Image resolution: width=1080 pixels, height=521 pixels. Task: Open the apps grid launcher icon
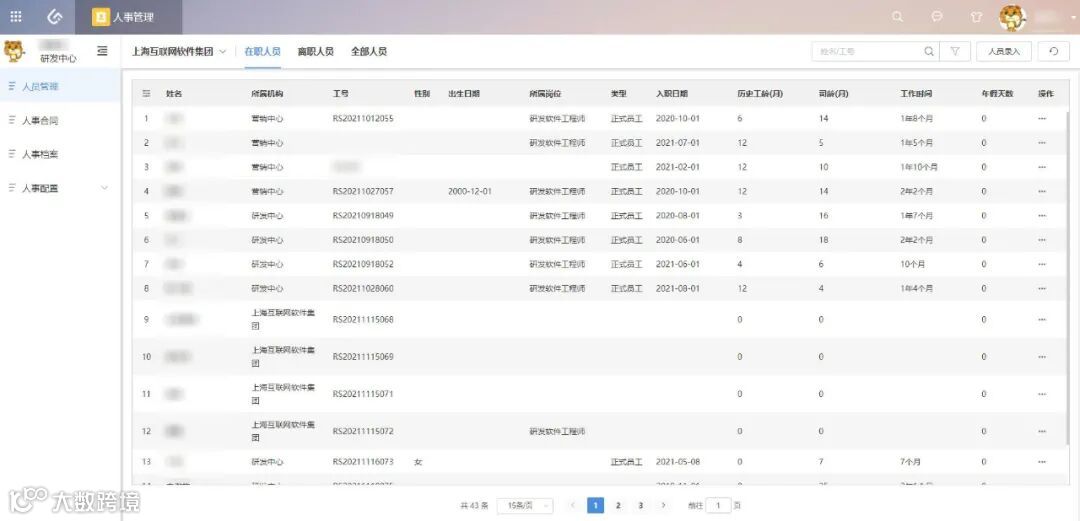pos(17,17)
